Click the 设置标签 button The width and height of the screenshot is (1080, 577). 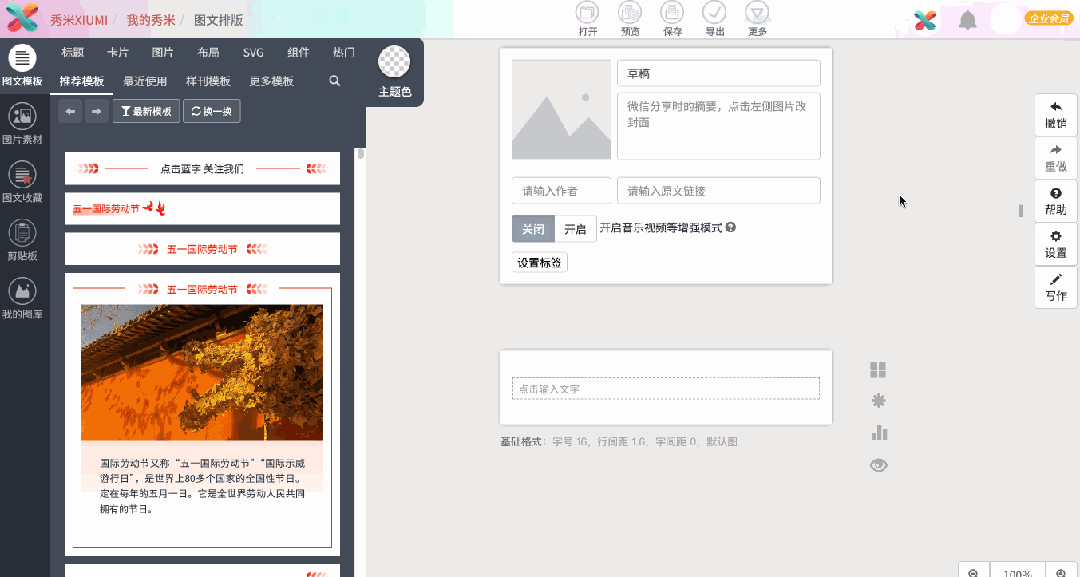(538, 261)
